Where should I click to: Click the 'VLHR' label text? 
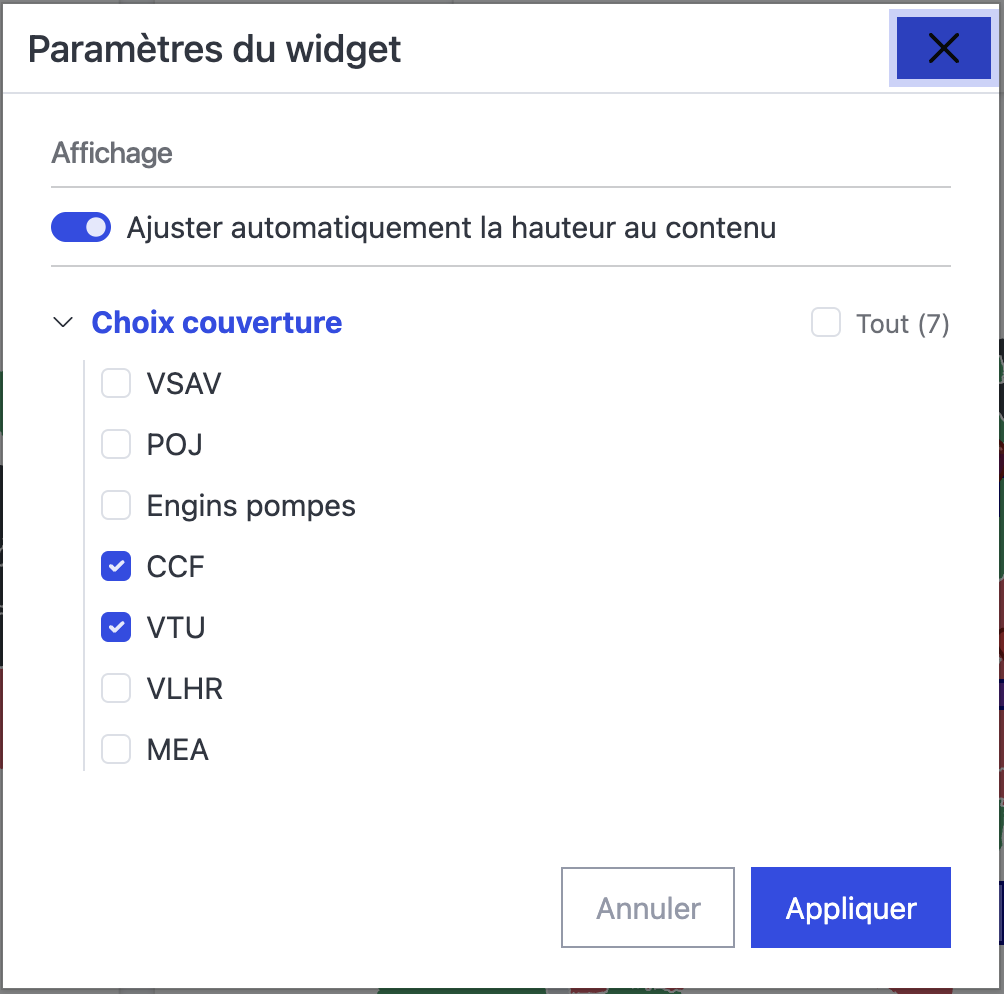pyautogui.click(x=185, y=689)
